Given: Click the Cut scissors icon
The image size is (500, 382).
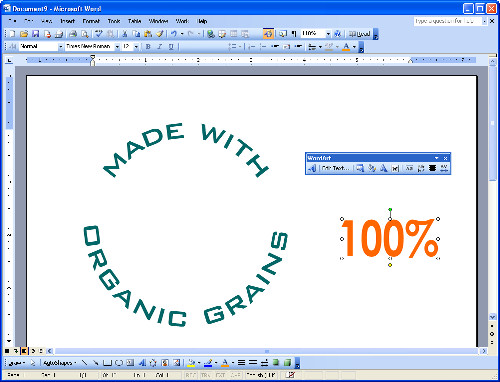Looking at the screenshot, I should [125, 34].
